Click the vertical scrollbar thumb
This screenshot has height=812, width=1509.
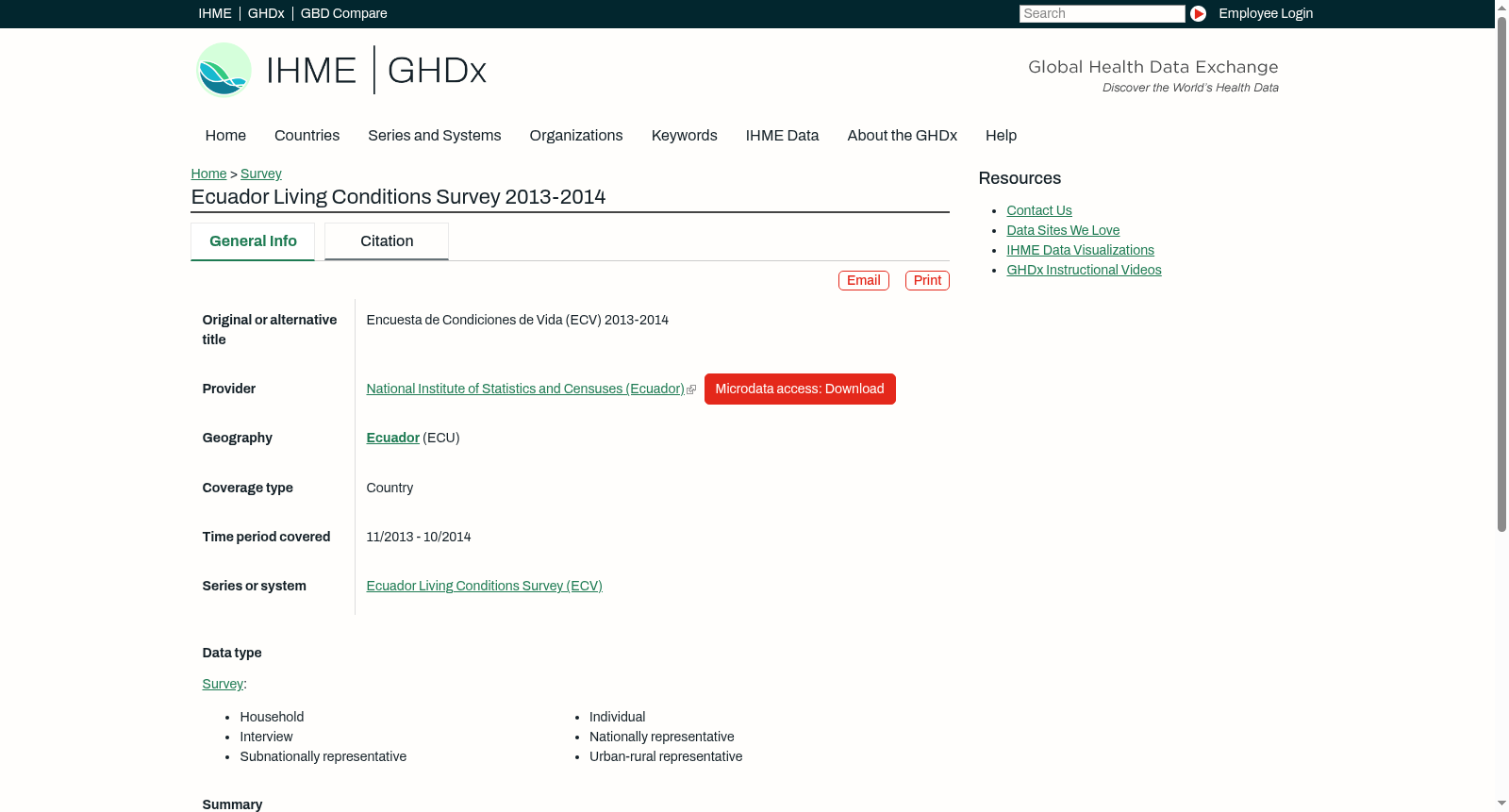click(x=1501, y=273)
